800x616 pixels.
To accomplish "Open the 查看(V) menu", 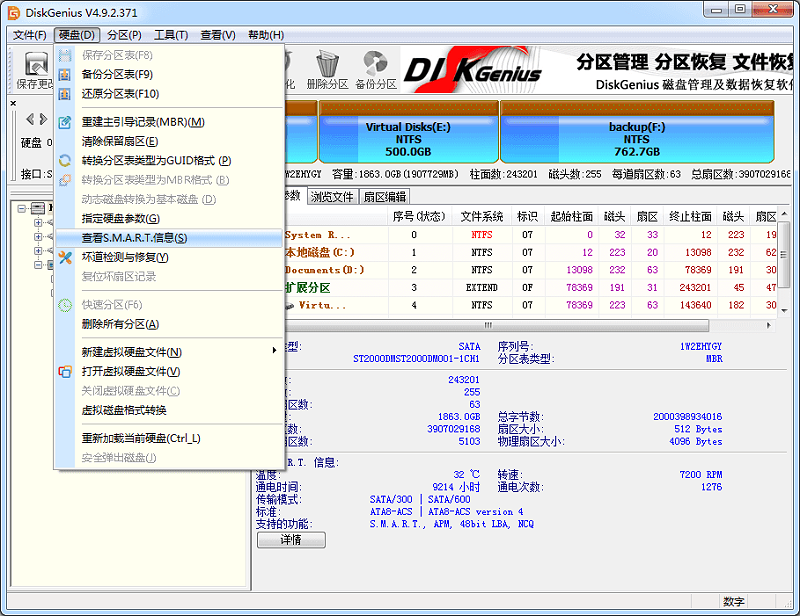I will pos(216,33).
